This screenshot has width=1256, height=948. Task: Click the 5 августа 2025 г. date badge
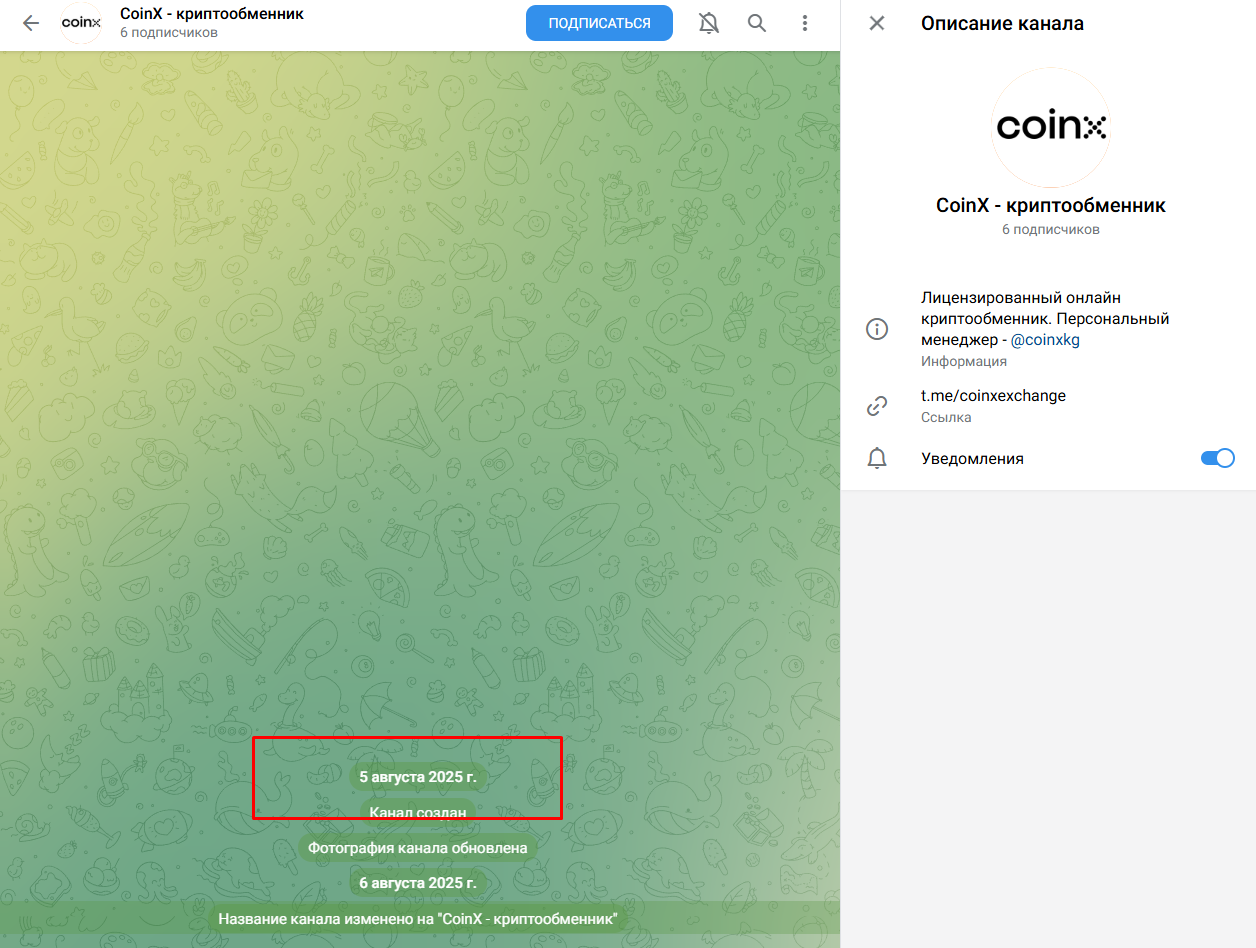point(418,776)
